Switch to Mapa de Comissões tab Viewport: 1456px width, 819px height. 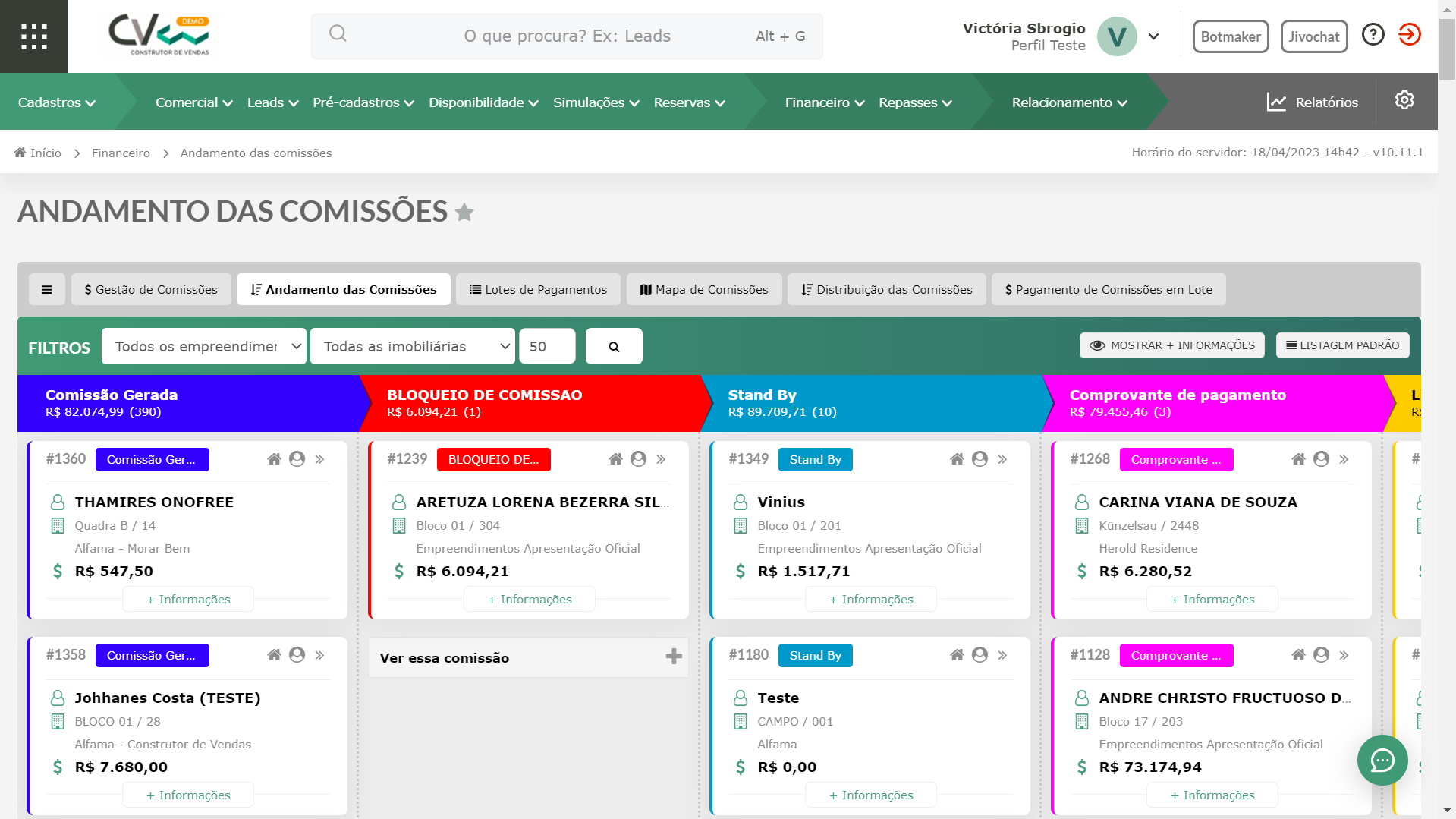click(703, 289)
